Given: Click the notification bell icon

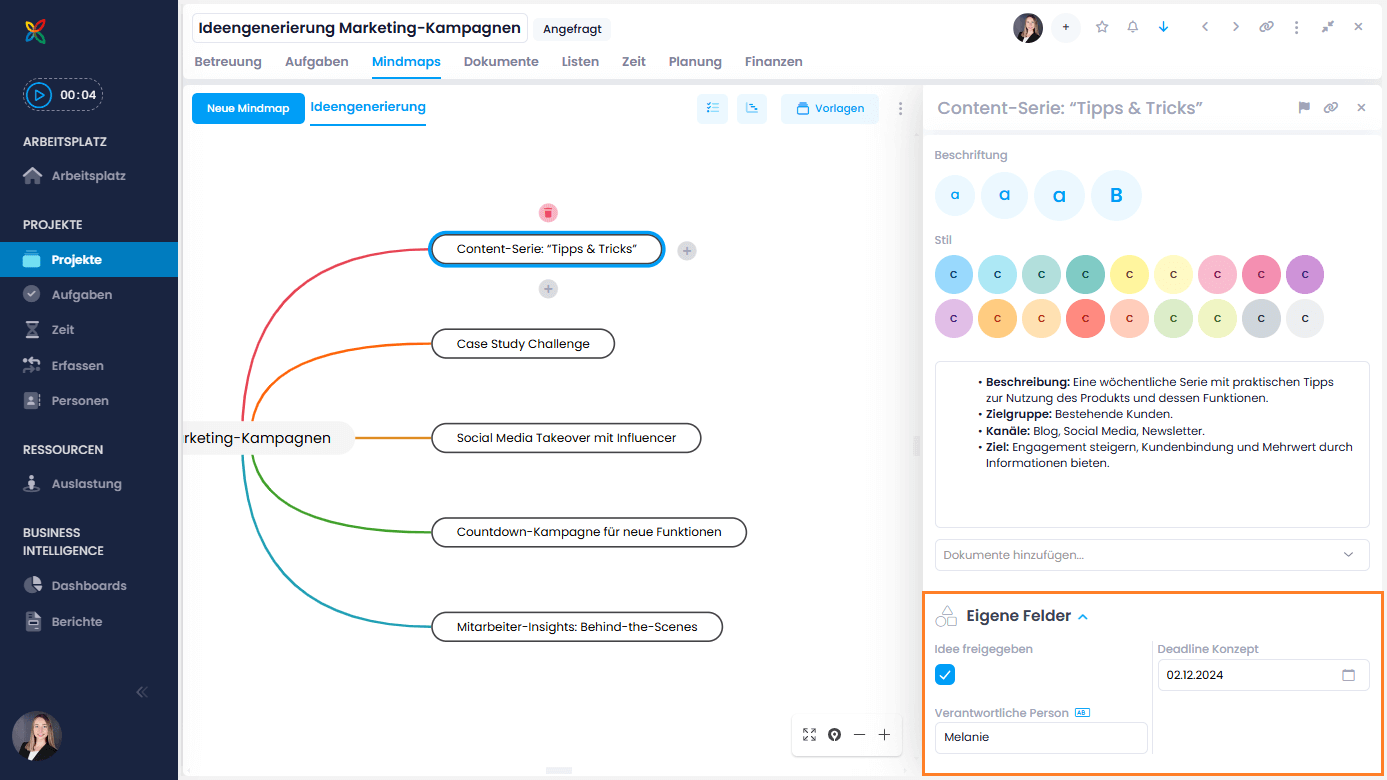Looking at the screenshot, I should coord(1132,27).
